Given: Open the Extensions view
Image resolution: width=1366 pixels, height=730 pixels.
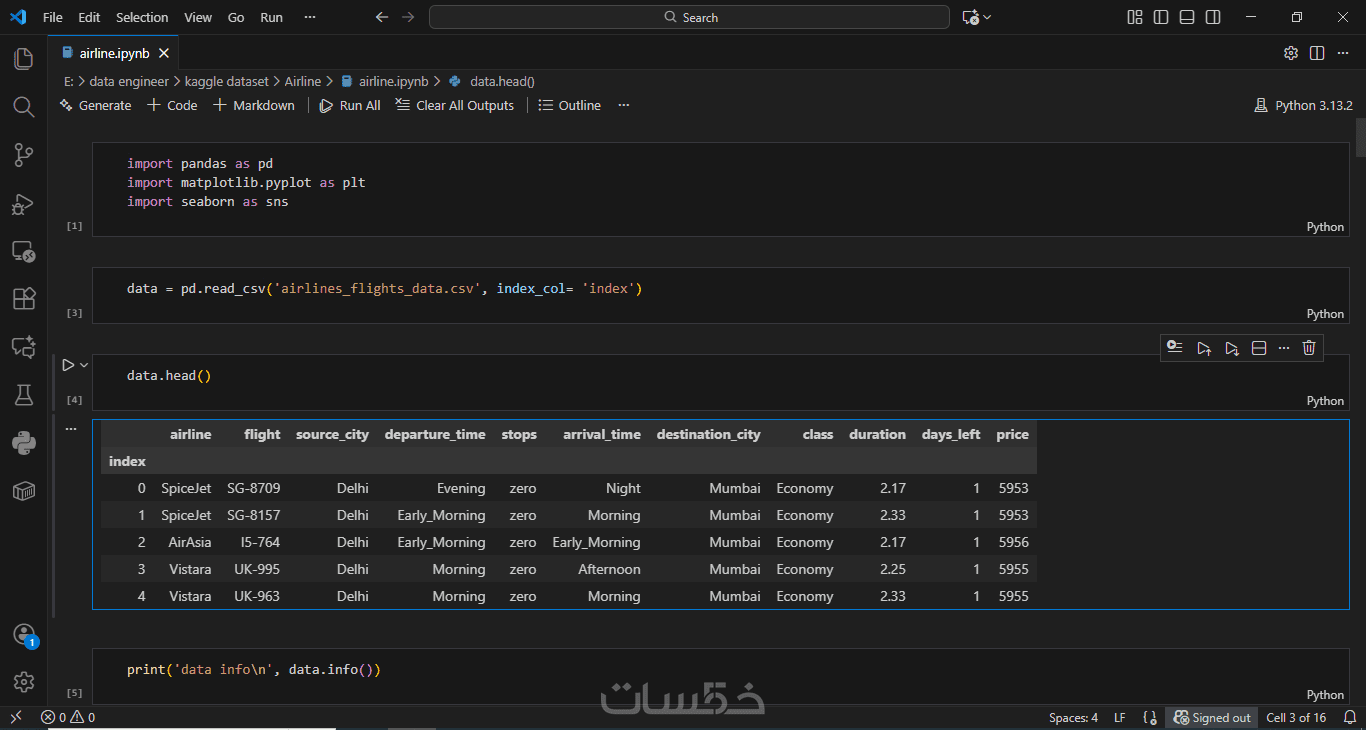Looking at the screenshot, I should pyautogui.click(x=23, y=299).
